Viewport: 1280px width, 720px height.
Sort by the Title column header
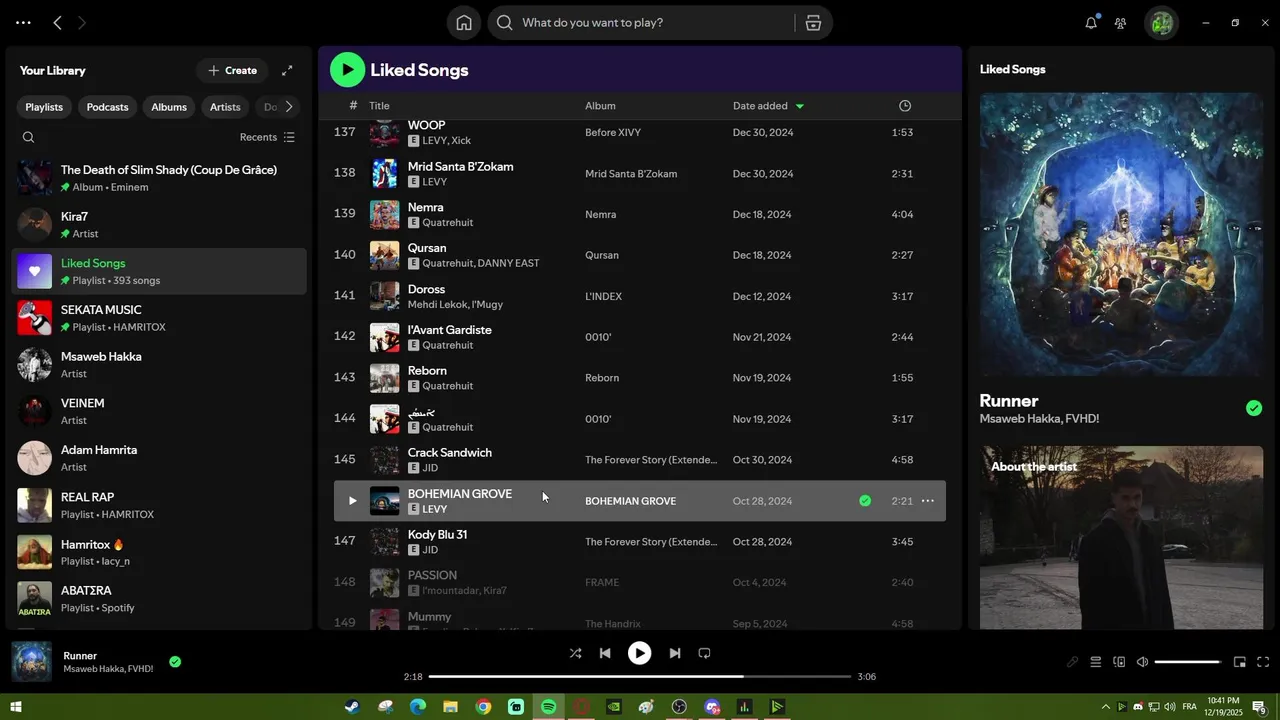pos(379,106)
